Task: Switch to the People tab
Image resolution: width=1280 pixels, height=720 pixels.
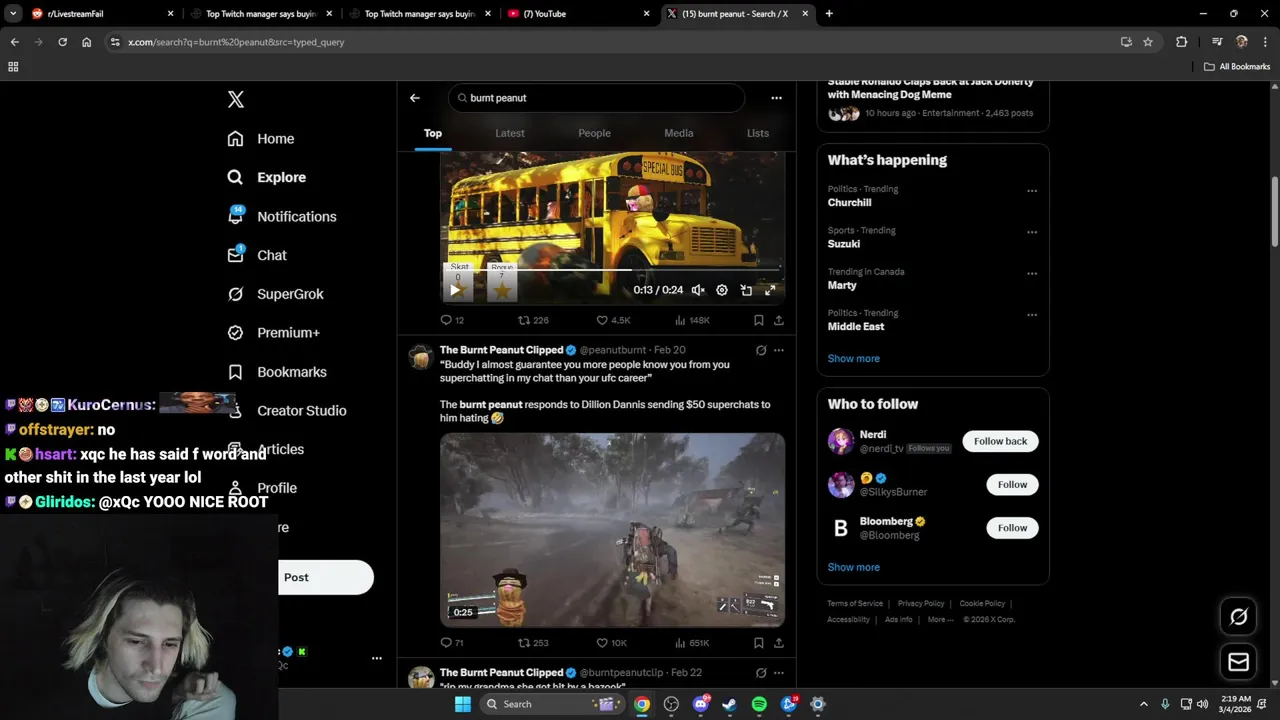Action: (594, 133)
